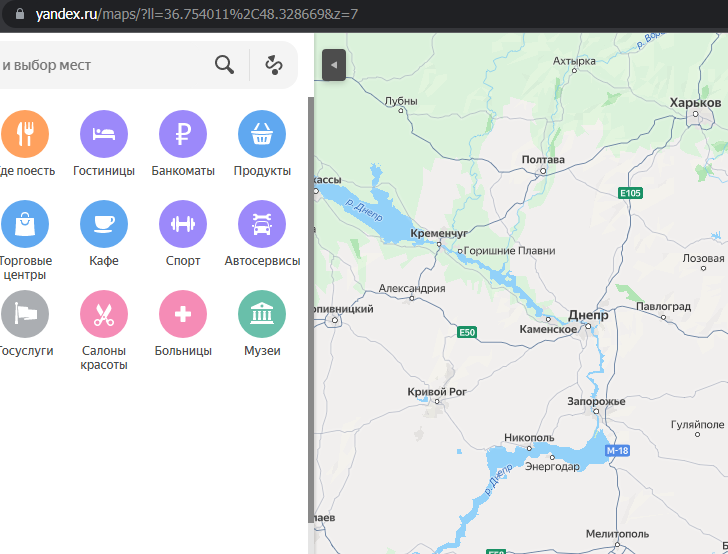Select the Торговые центры bag icon

pos(25,224)
